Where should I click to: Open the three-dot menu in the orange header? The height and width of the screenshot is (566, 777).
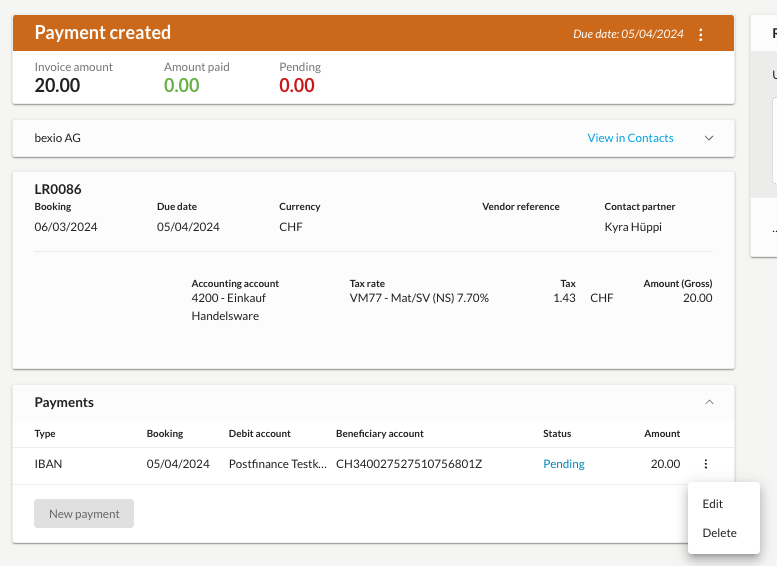(700, 34)
